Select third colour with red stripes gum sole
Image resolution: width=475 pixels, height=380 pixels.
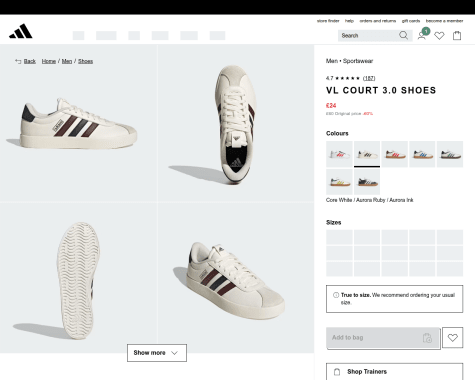click(x=394, y=154)
